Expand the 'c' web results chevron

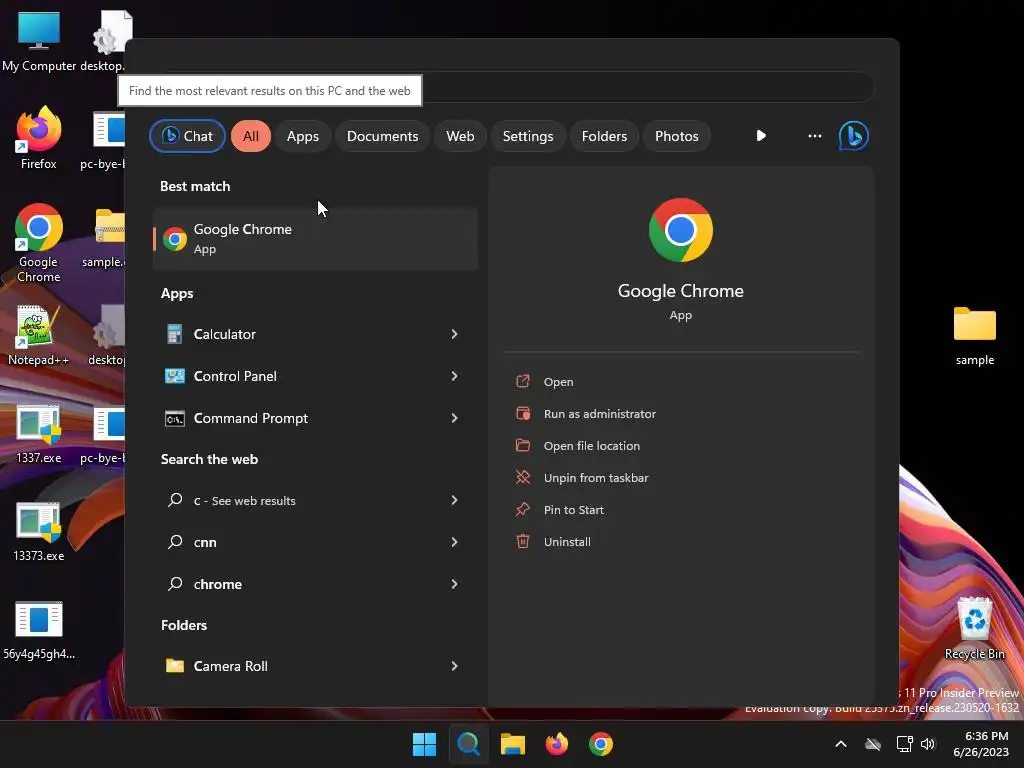click(x=455, y=500)
